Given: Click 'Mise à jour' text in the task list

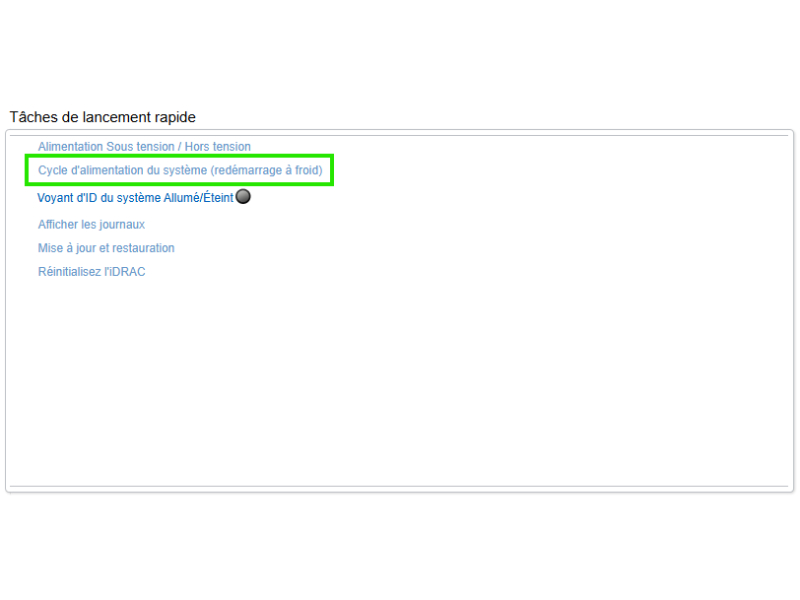Looking at the screenshot, I should click(x=66, y=248).
